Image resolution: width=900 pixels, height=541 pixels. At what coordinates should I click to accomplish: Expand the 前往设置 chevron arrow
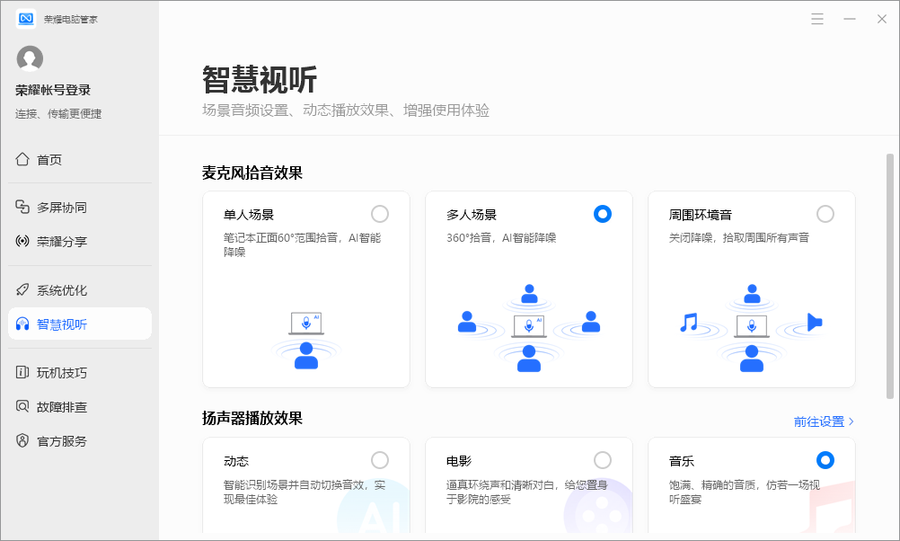pyautogui.click(x=851, y=422)
